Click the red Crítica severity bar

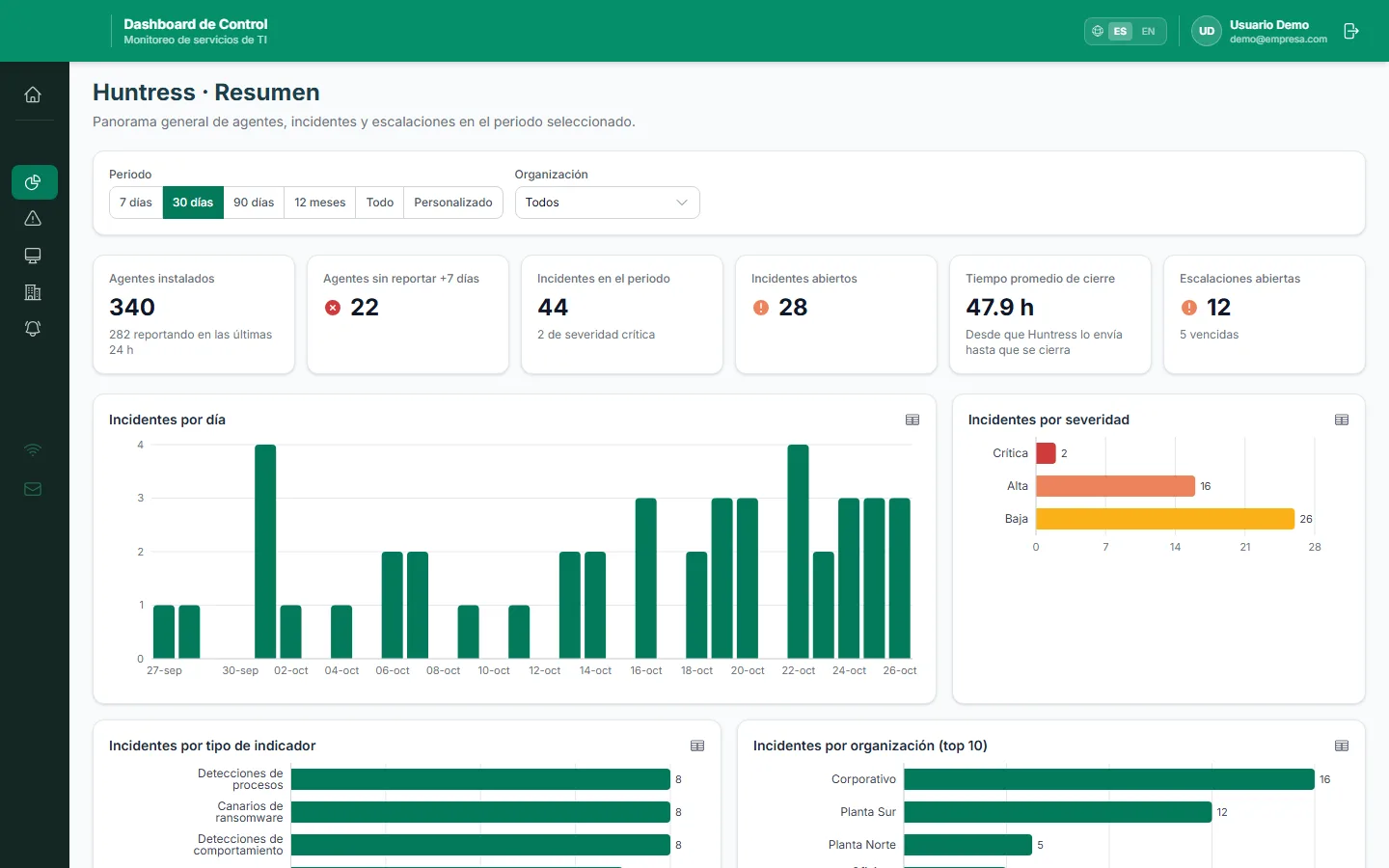[x=1046, y=453]
